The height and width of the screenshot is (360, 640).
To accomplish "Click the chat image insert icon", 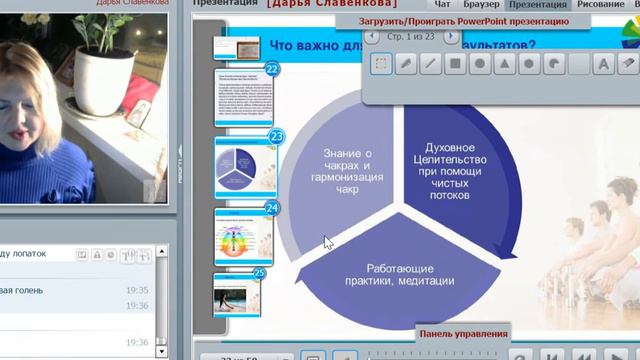I will pos(82,255).
